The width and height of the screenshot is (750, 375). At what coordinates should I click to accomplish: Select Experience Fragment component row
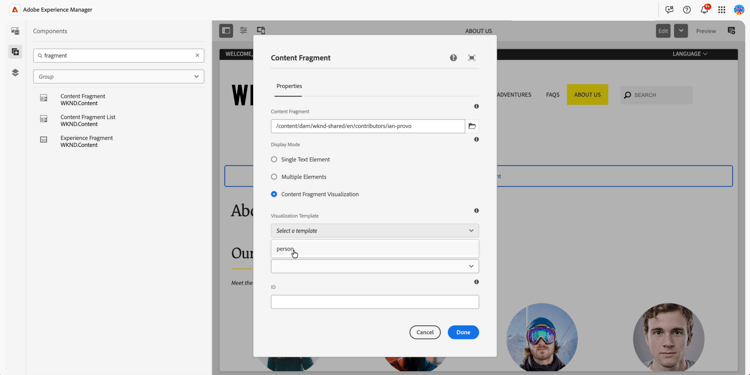(119, 142)
